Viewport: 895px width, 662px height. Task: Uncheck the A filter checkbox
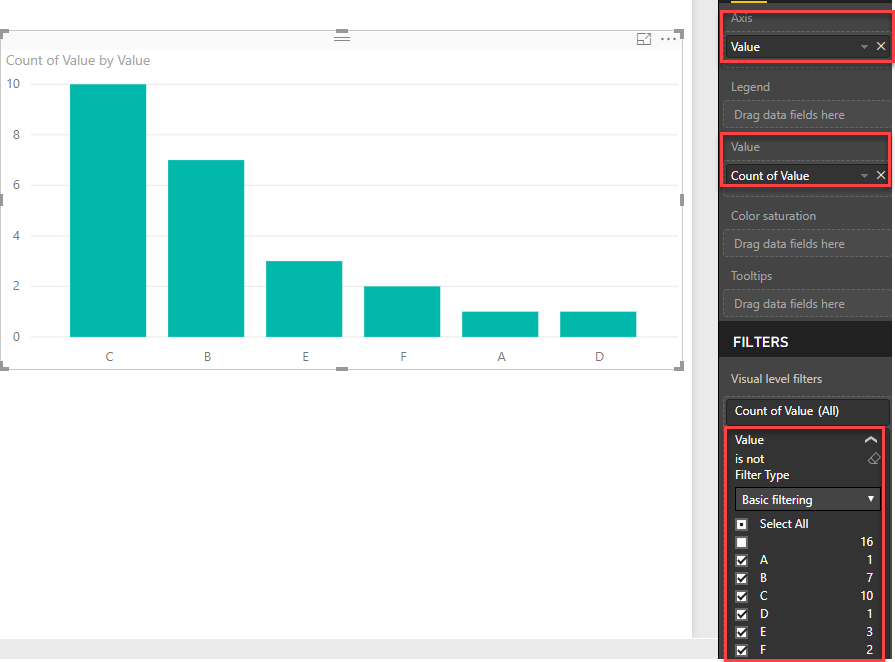pyautogui.click(x=741, y=560)
